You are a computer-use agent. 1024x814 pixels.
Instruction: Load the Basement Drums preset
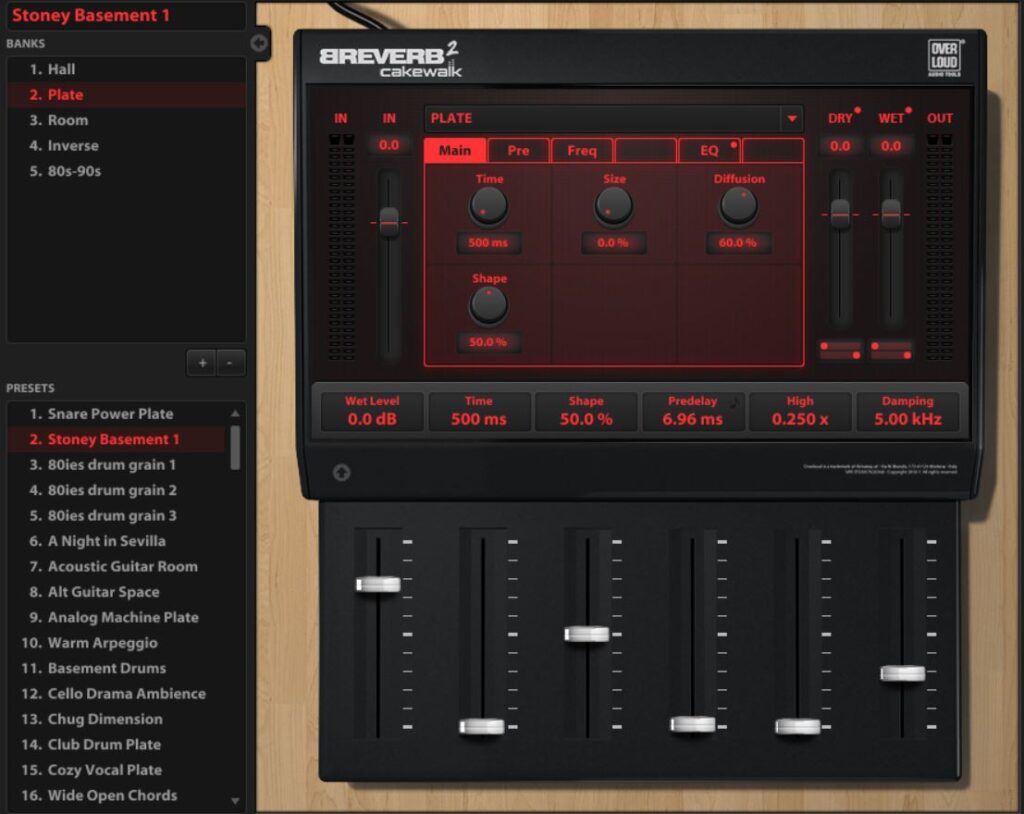pyautogui.click(x=118, y=668)
